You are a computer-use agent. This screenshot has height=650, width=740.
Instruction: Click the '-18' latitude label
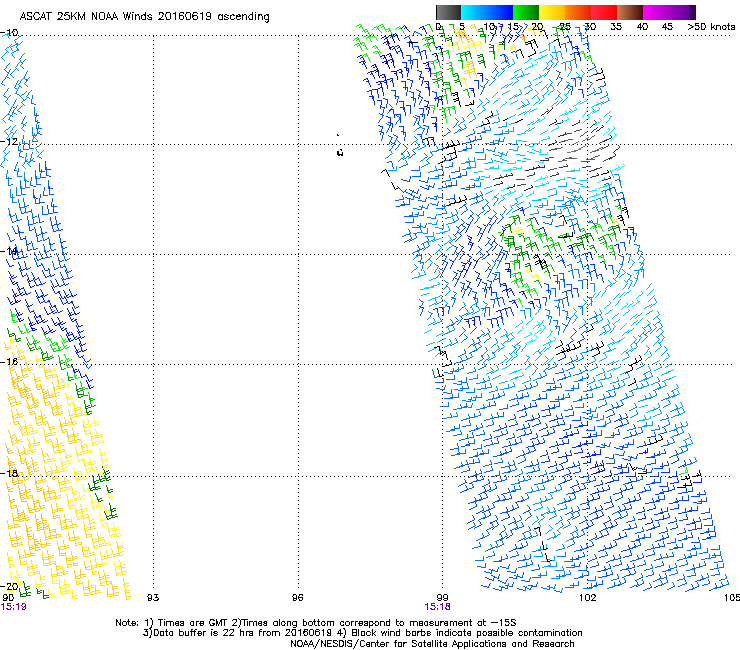click(9, 473)
